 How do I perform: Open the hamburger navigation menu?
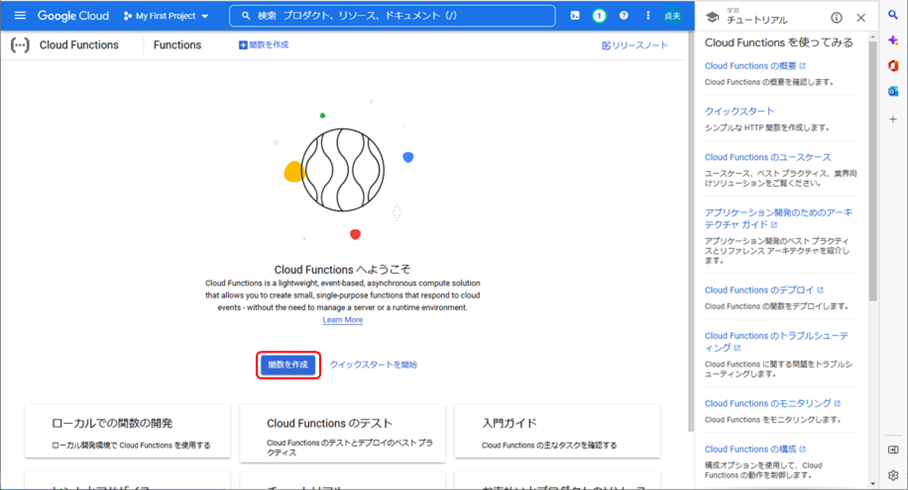(x=20, y=16)
